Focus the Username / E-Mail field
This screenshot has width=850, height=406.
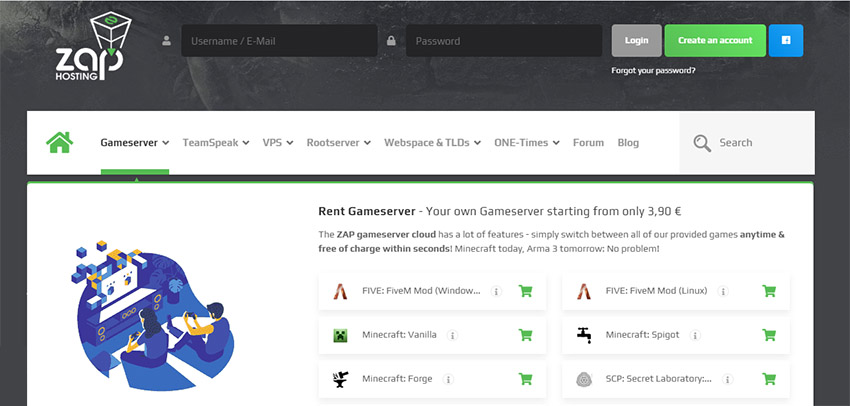(x=279, y=41)
